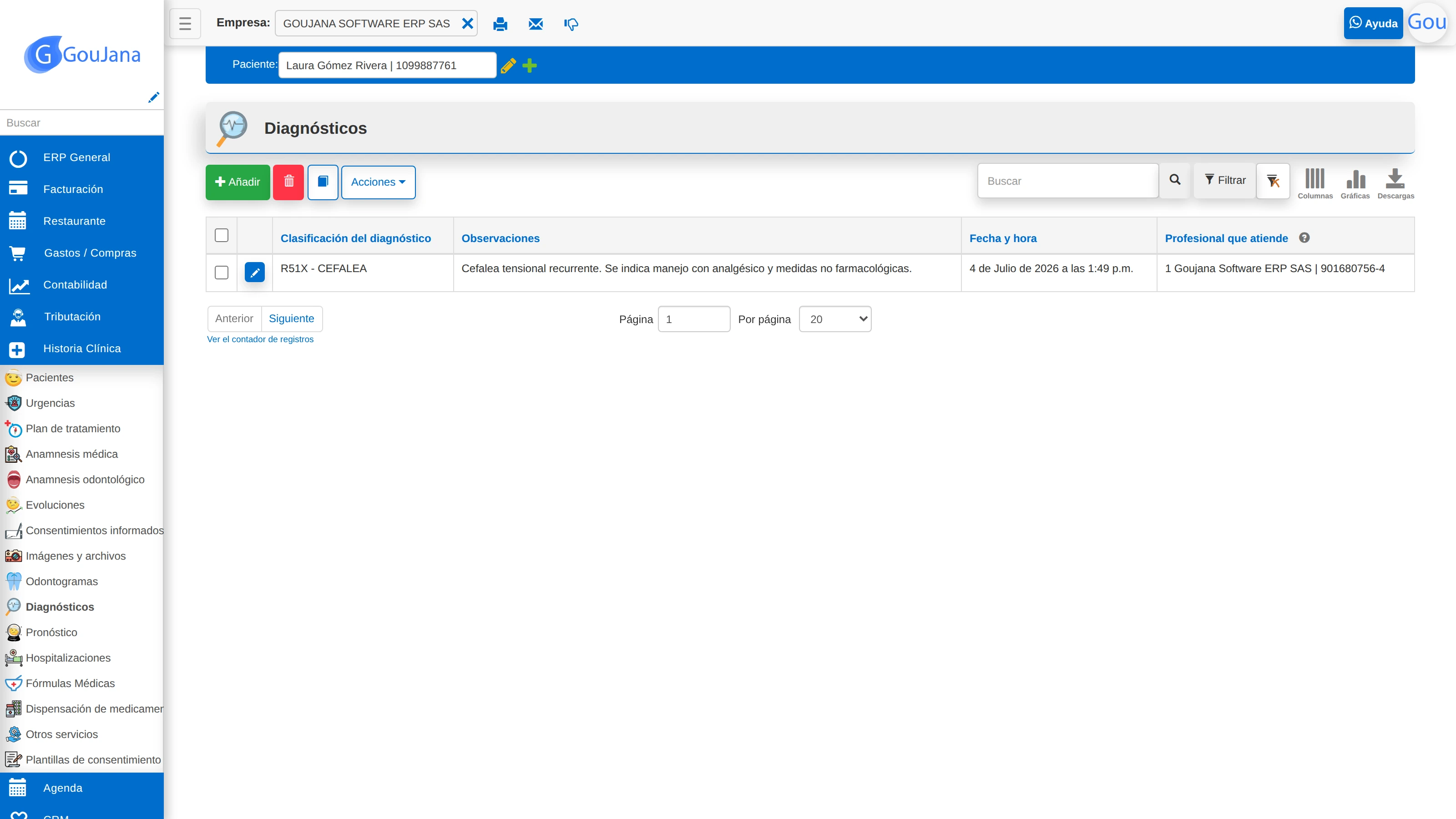The image size is (1456, 819).
Task: Sort by Observaciones column header
Action: pyautogui.click(x=500, y=238)
